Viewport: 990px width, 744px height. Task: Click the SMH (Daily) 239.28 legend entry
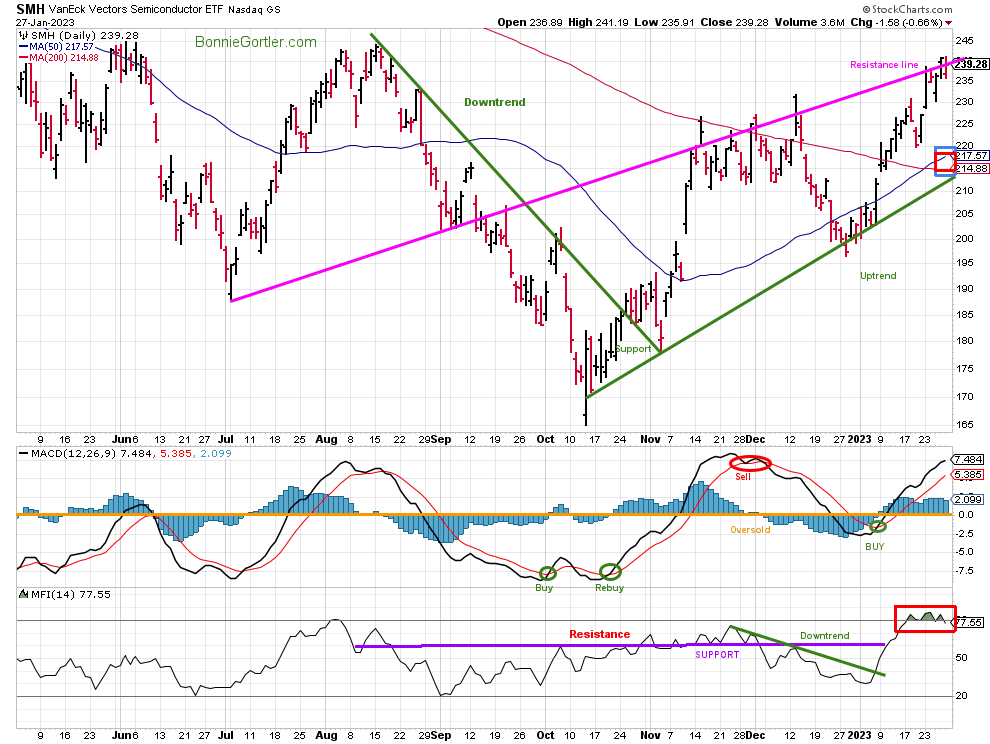[85, 35]
